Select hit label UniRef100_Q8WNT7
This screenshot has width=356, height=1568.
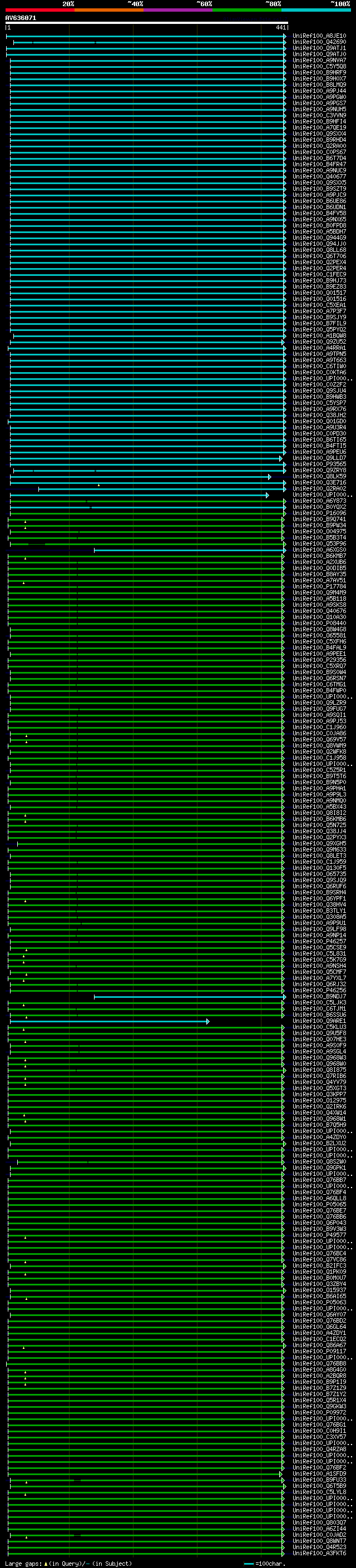pos(319,1541)
